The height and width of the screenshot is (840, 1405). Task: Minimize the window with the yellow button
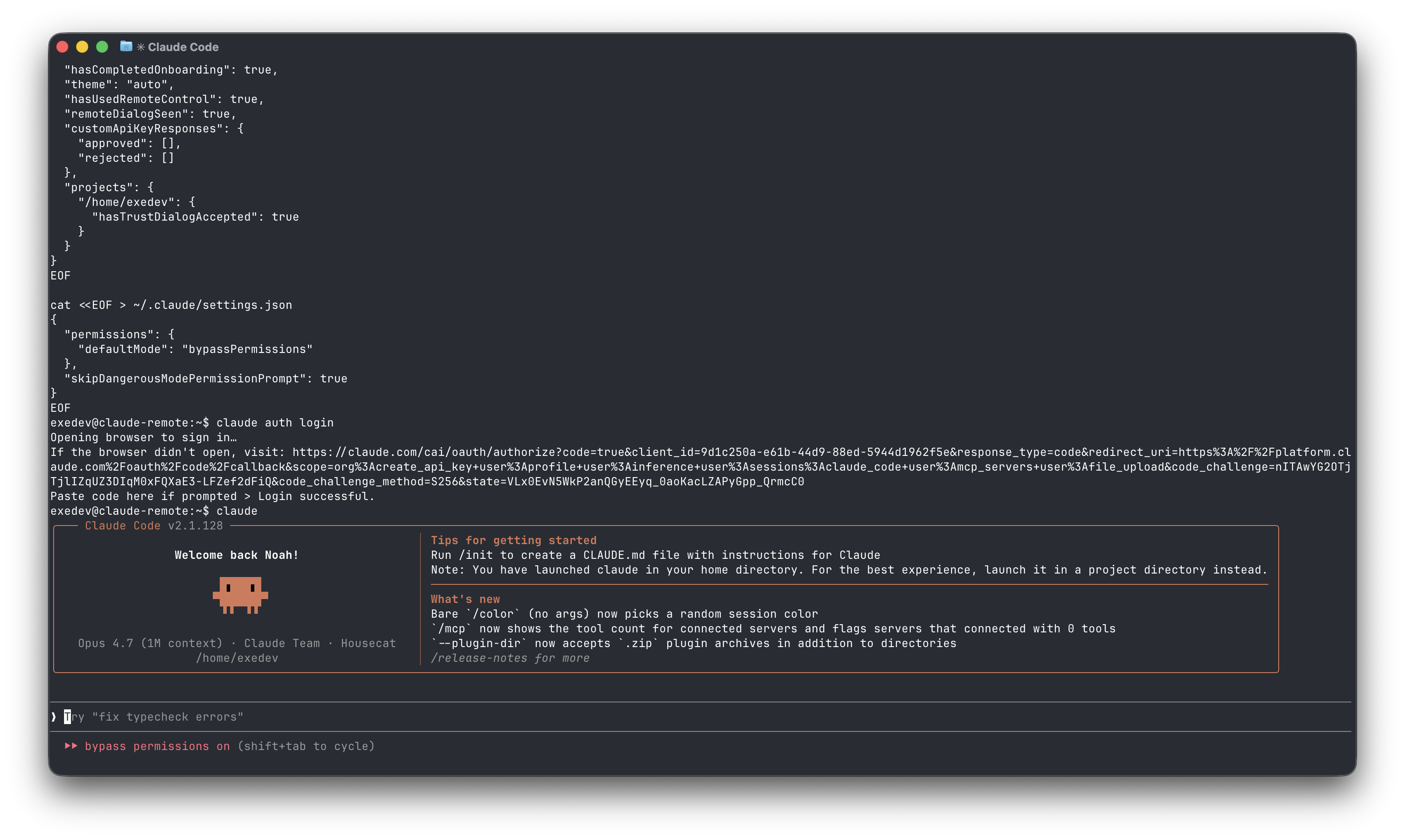pyautogui.click(x=82, y=47)
